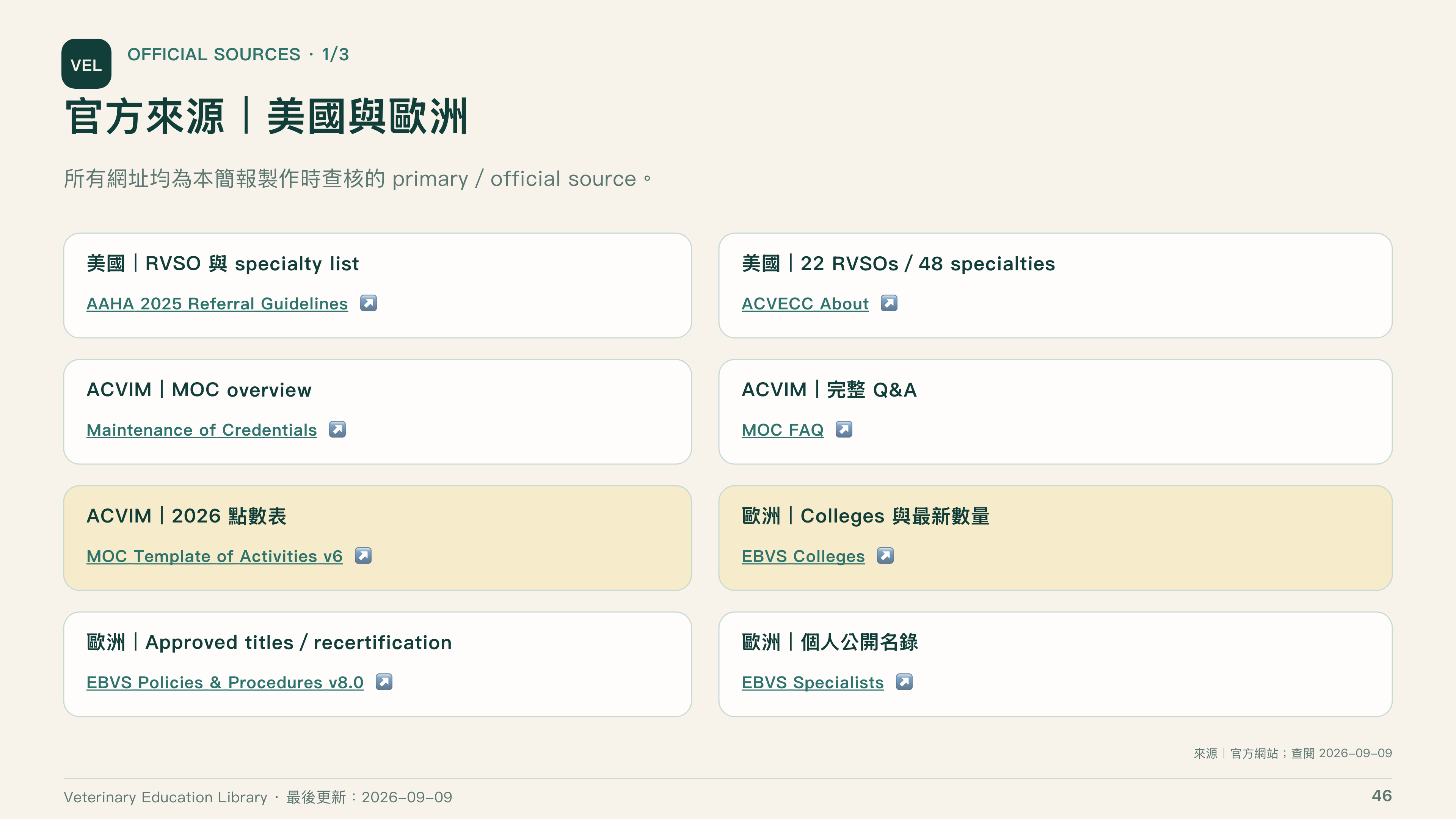Select the '美國｜RVSO 與 specialty list' card heading

coord(223,264)
